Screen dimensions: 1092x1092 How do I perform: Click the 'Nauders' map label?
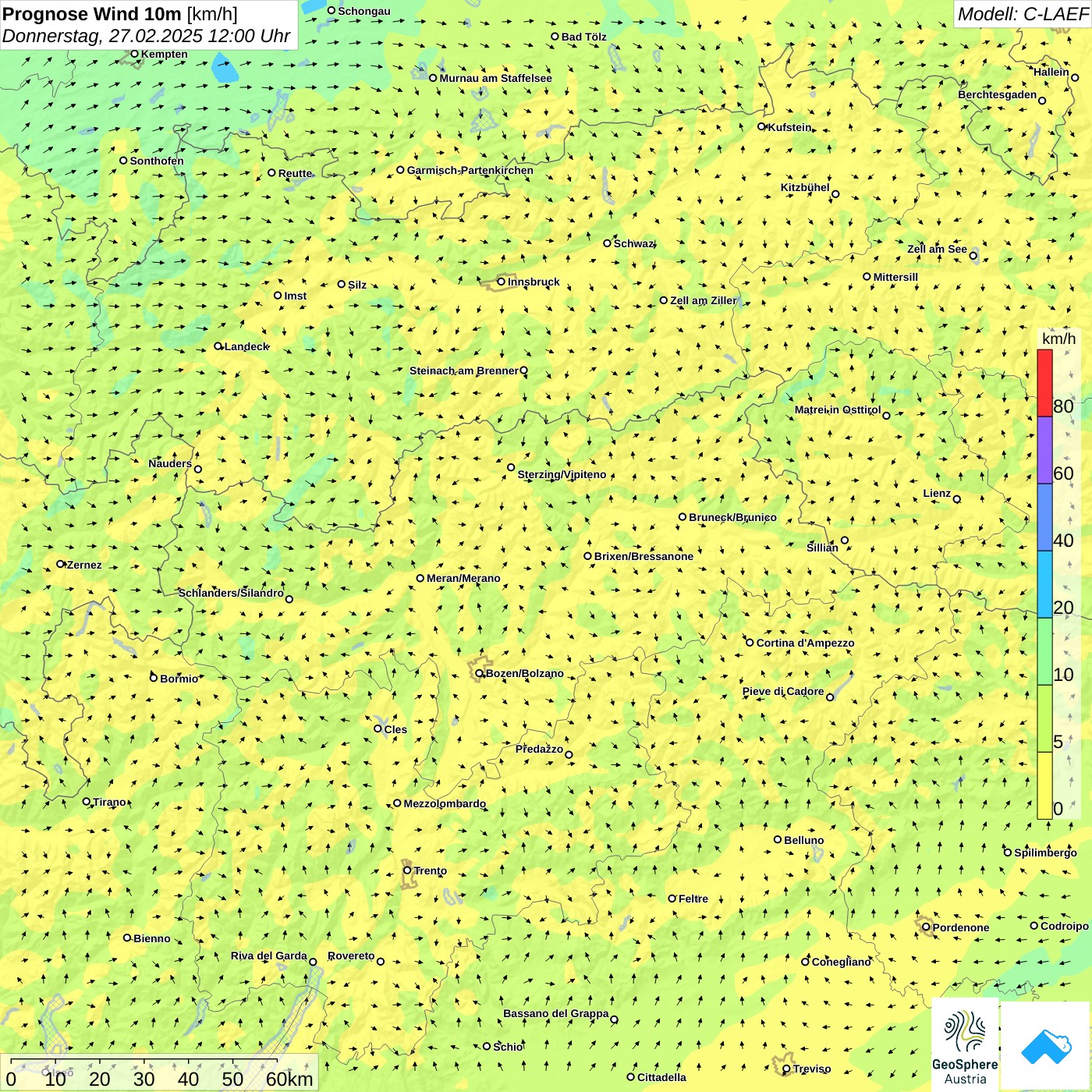pos(170,463)
